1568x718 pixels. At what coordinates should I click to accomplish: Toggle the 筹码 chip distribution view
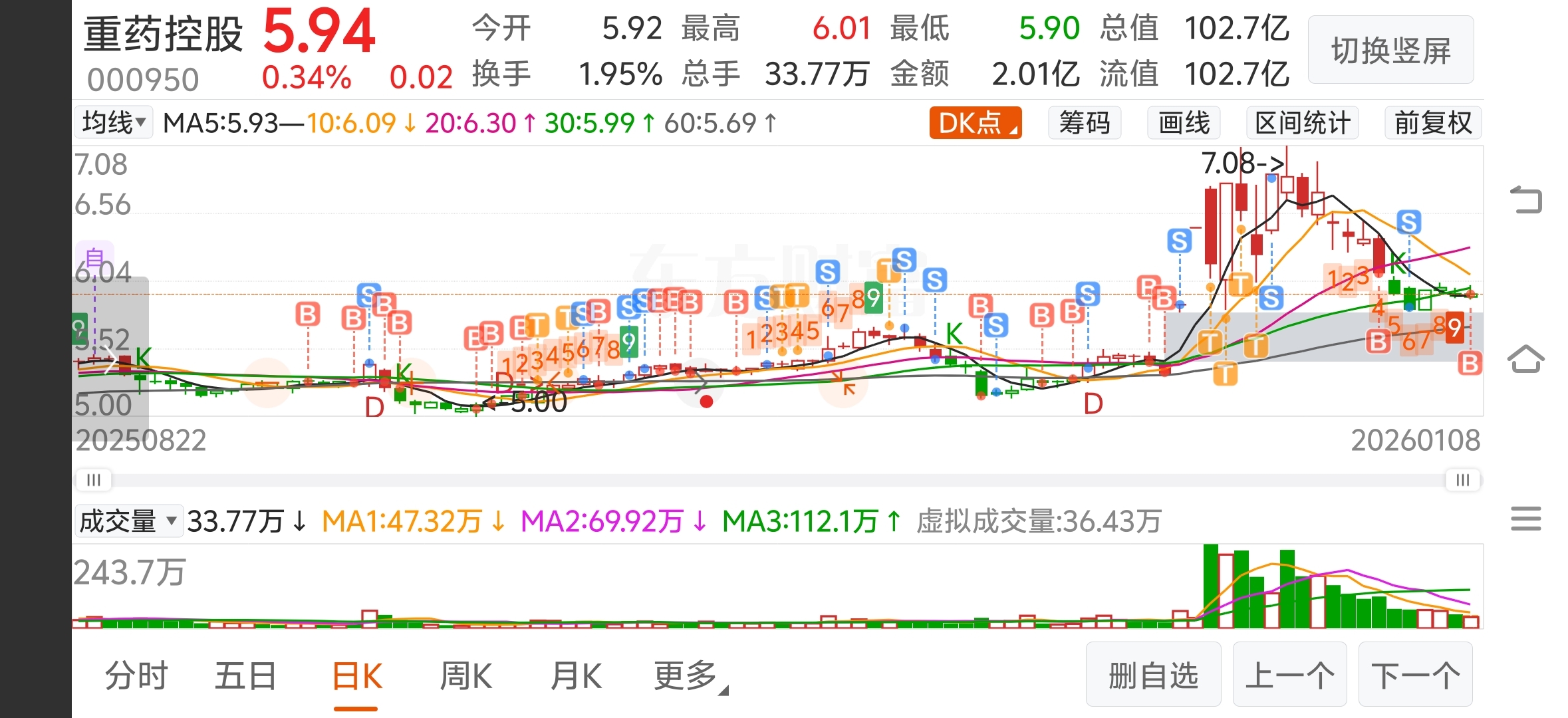1085,123
